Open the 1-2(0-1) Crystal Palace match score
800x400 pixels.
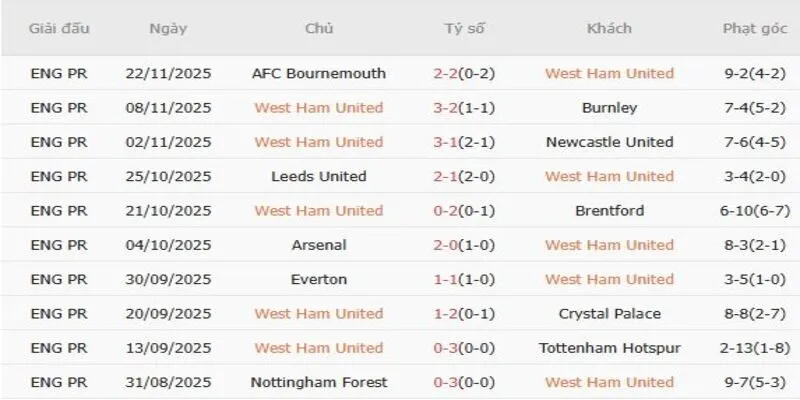[x=464, y=314]
